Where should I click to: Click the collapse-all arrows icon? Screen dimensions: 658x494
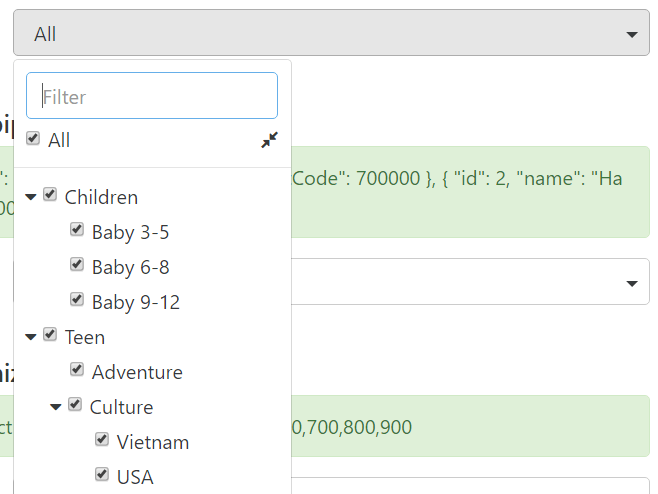269,140
